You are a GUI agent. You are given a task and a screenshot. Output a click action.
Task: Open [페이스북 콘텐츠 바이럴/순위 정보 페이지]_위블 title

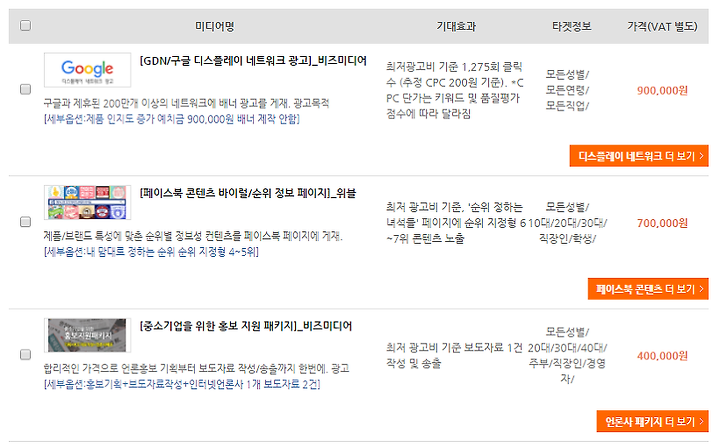pos(248,193)
